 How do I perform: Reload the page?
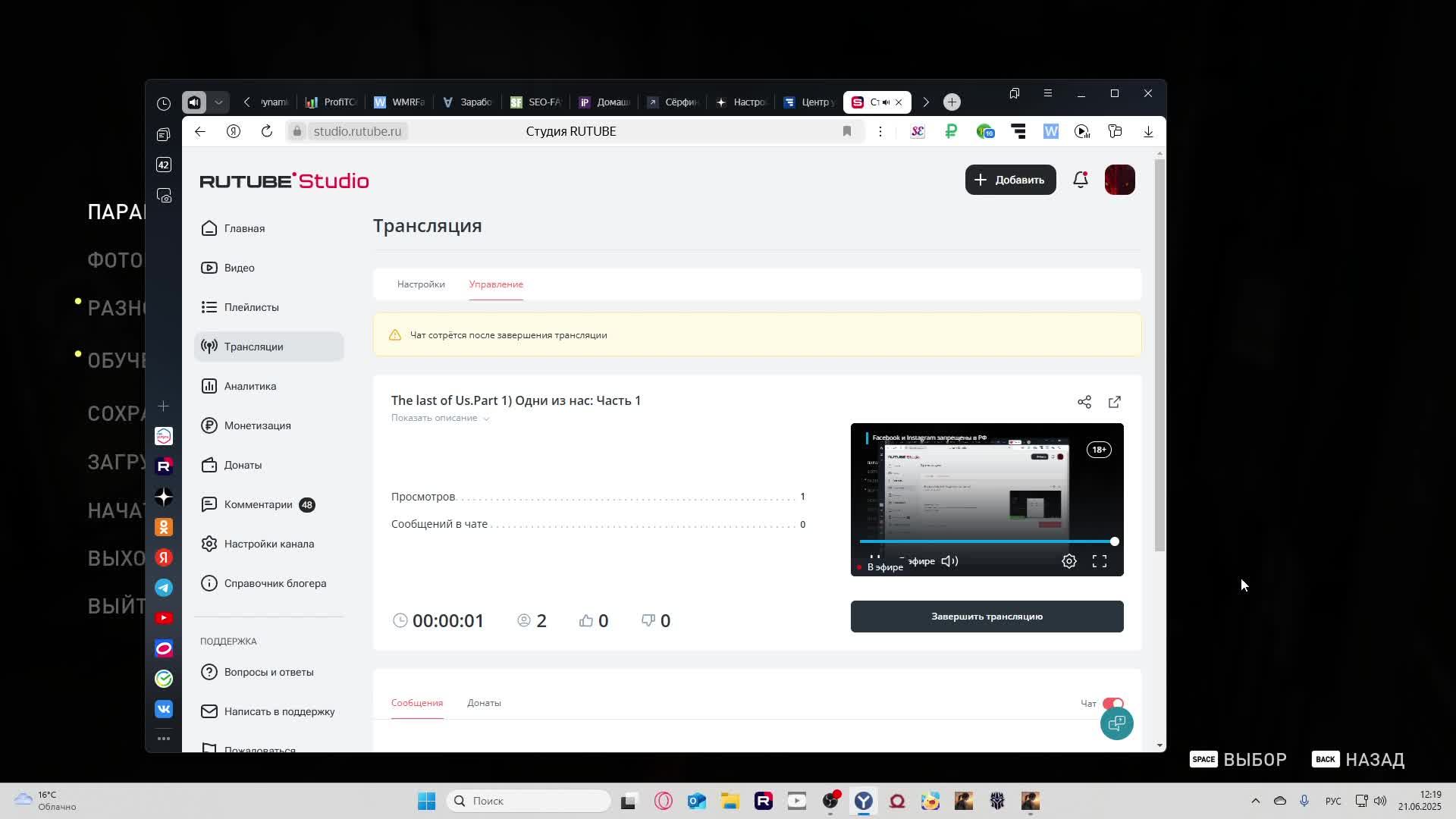tap(267, 131)
